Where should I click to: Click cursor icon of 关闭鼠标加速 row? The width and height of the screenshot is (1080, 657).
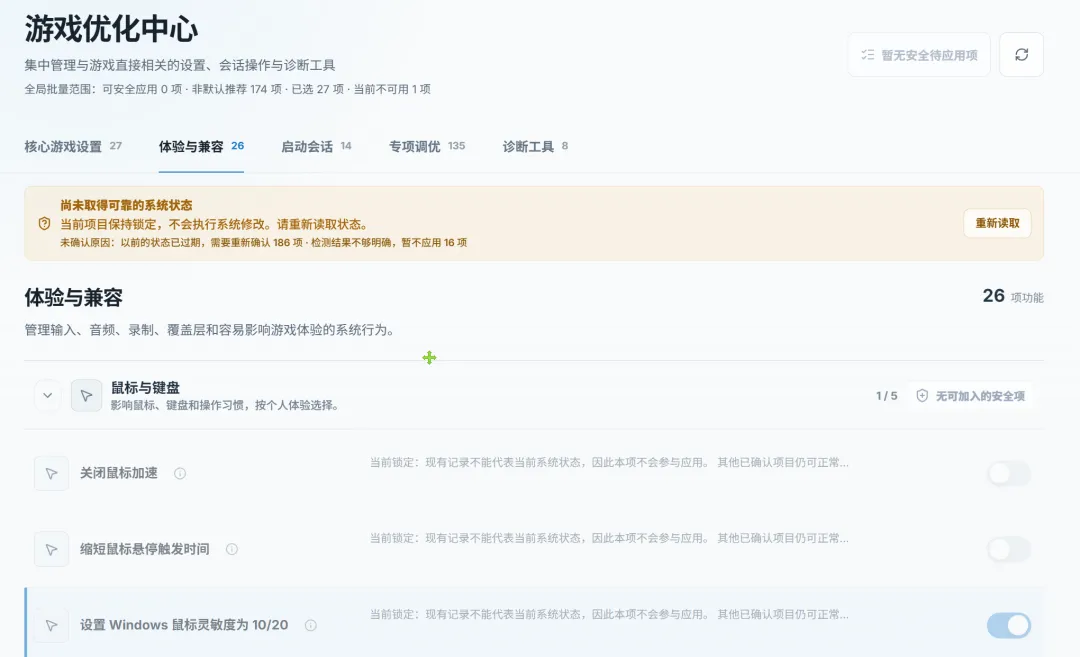pos(51,473)
